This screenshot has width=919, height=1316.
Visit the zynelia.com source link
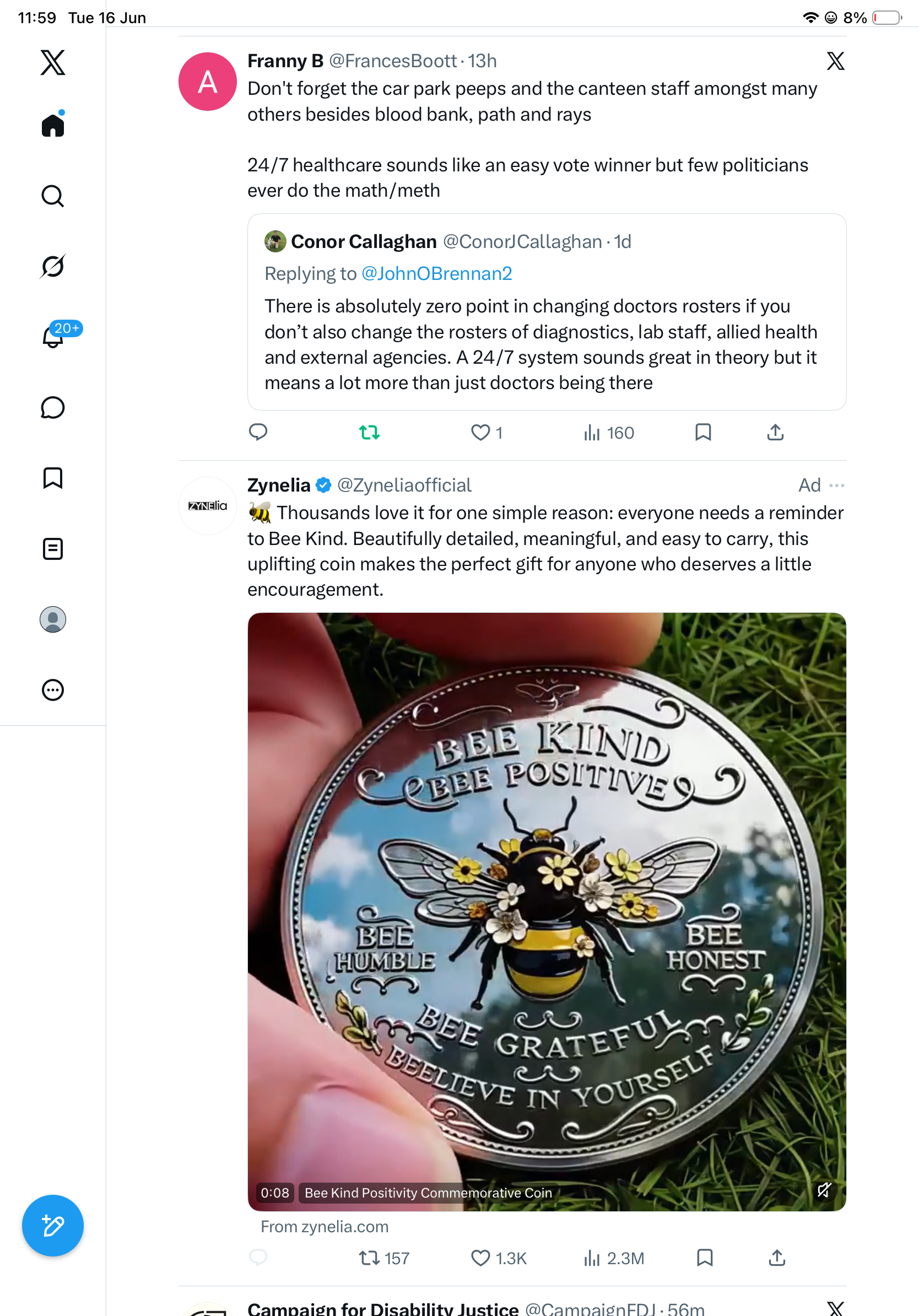(x=325, y=1227)
